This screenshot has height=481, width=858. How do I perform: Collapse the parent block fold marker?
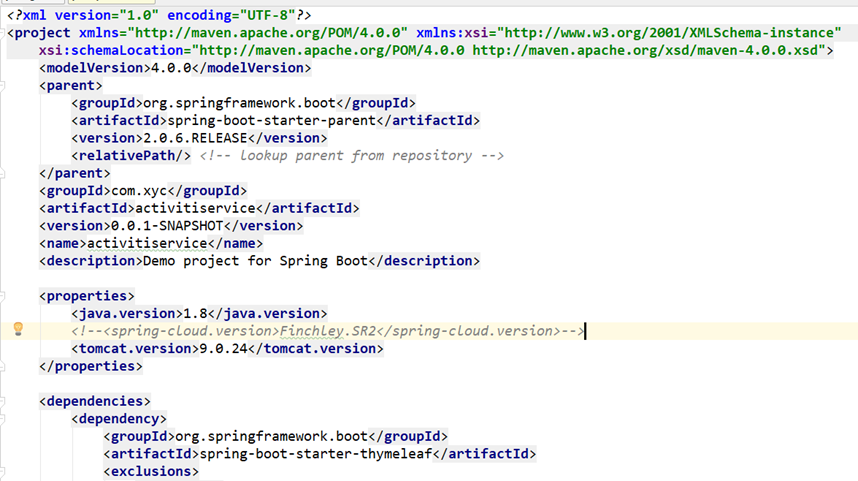(x=2, y=85)
